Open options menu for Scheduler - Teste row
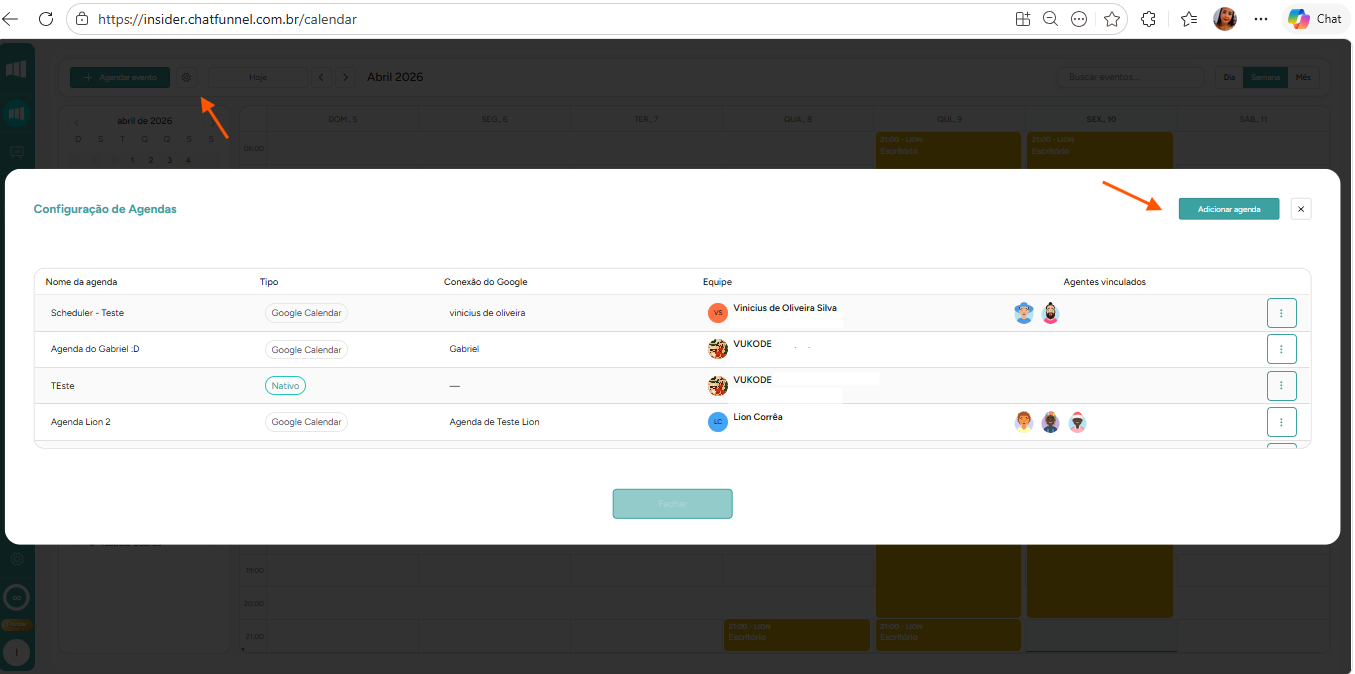The height and width of the screenshot is (674, 1355). pyautogui.click(x=1281, y=313)
